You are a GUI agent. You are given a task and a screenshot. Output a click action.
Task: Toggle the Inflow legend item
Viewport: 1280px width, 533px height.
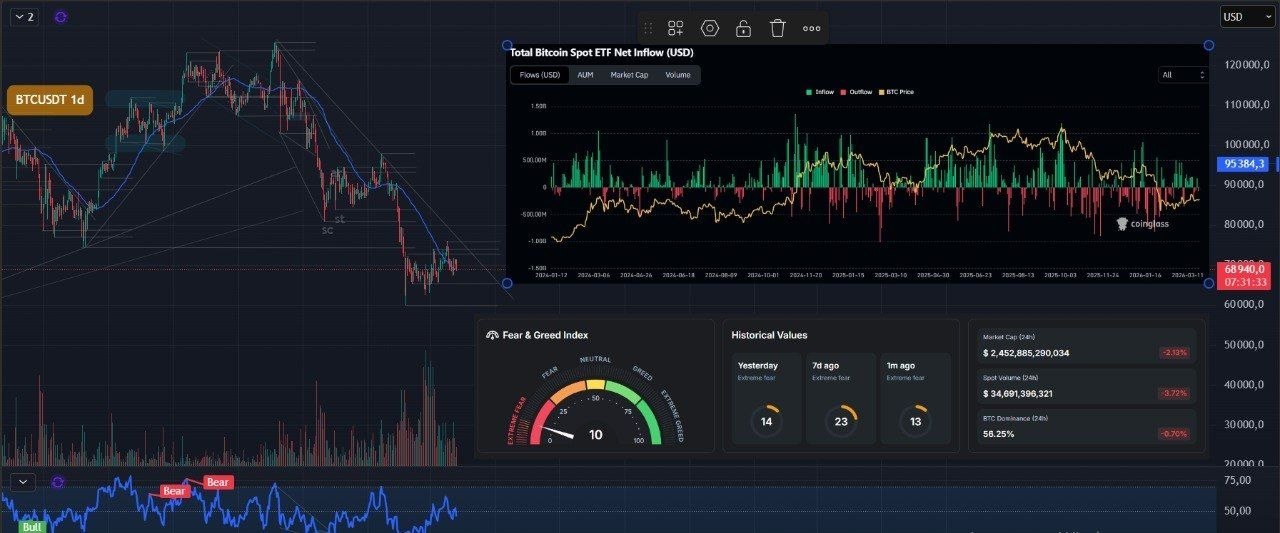(819, 92)
